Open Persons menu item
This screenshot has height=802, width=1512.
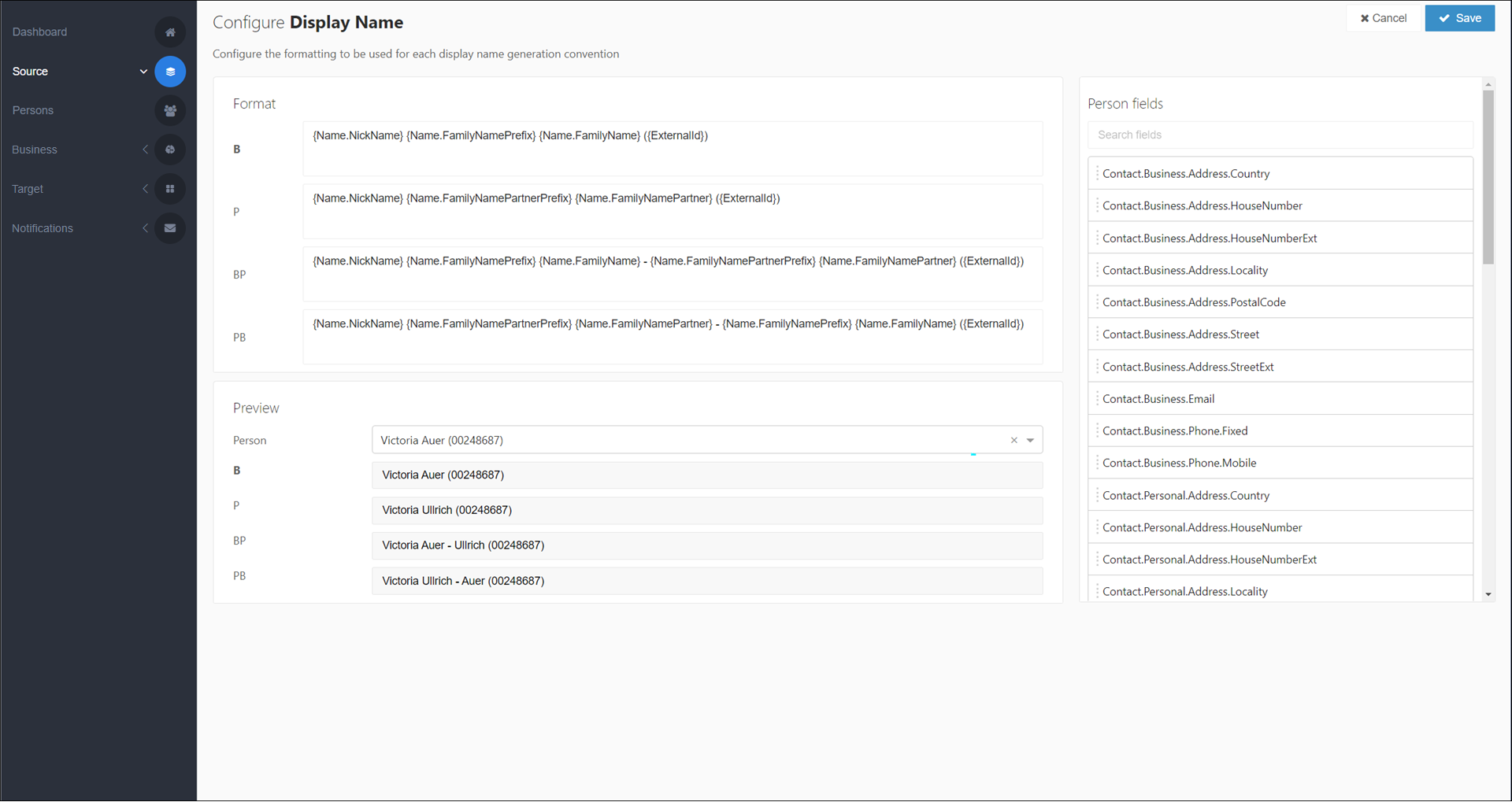(x=33, y=111)
